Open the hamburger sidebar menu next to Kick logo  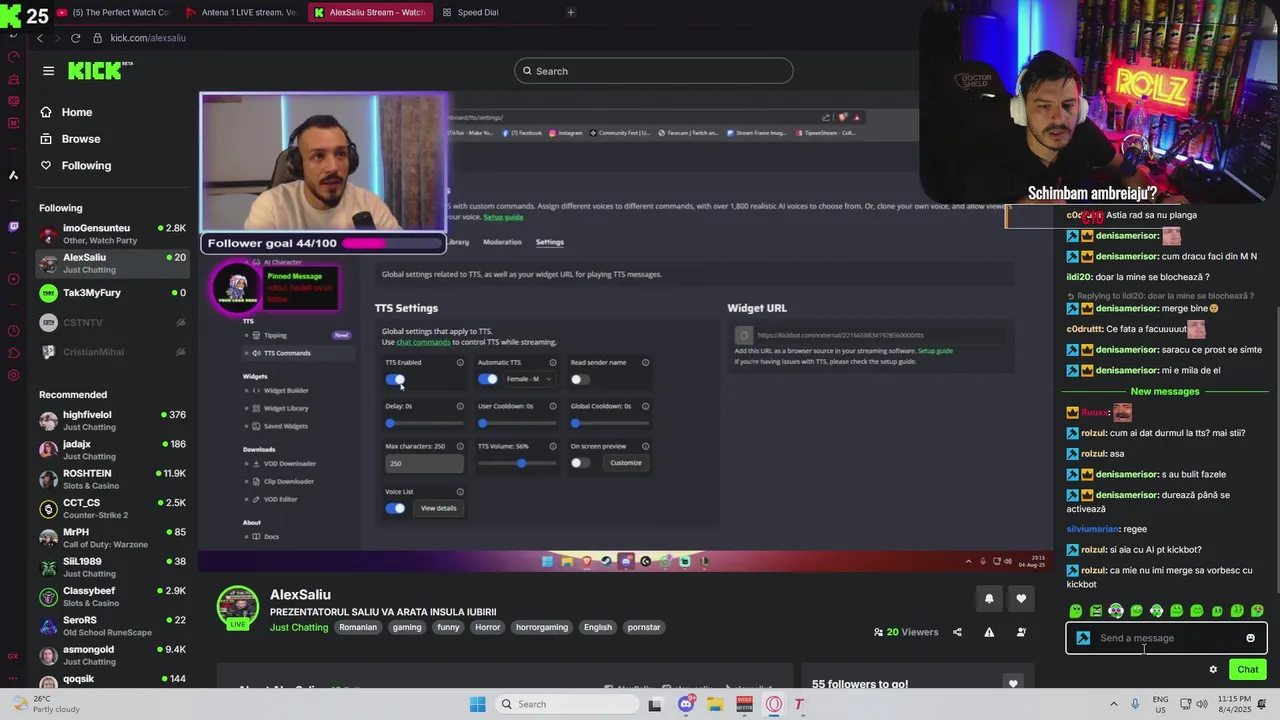click(x=48, y=71)
